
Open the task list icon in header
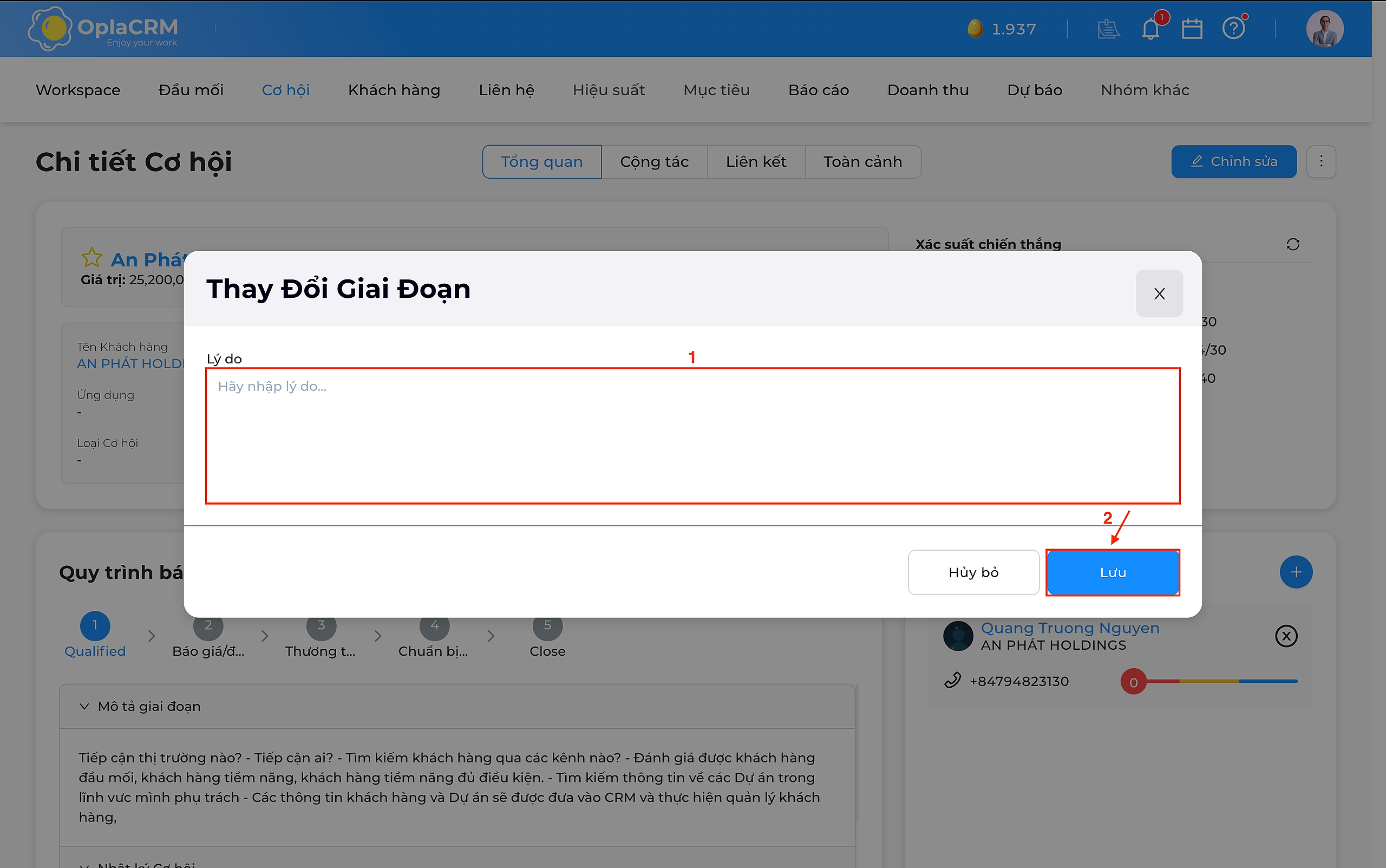1108,29
